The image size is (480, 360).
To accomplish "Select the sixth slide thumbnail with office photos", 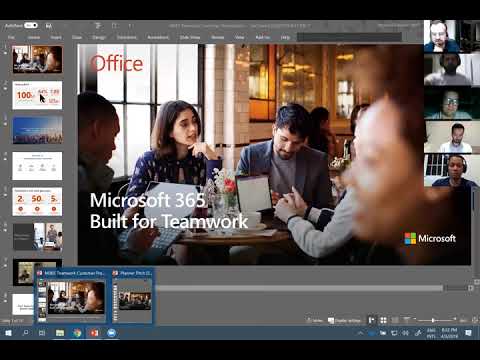I will pos(37,237).
